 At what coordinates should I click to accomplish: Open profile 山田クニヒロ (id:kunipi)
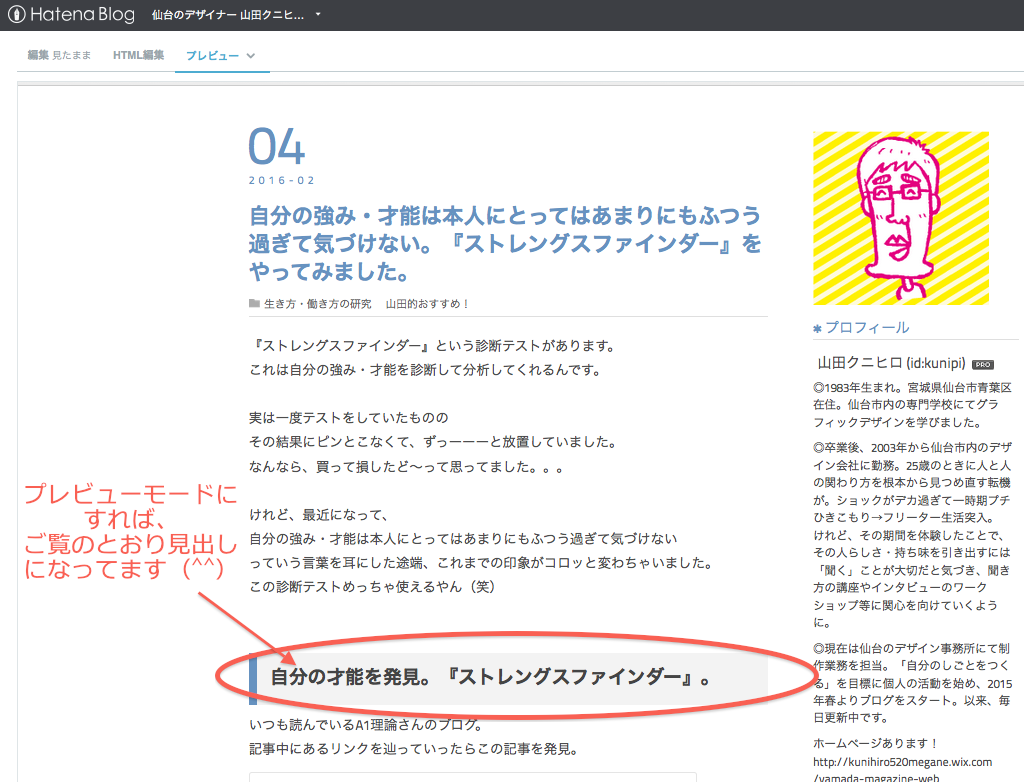click(x=891, y=363)
